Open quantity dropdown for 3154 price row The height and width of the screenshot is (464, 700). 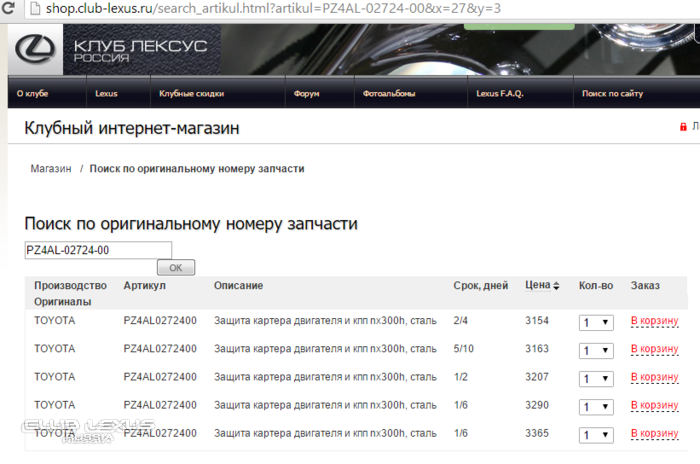click(x=596, y=322)
